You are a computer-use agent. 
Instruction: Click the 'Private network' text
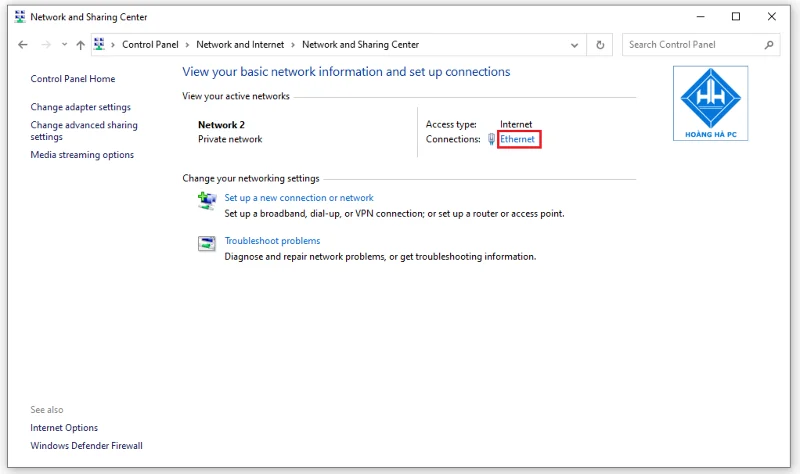tap(230, 139)
